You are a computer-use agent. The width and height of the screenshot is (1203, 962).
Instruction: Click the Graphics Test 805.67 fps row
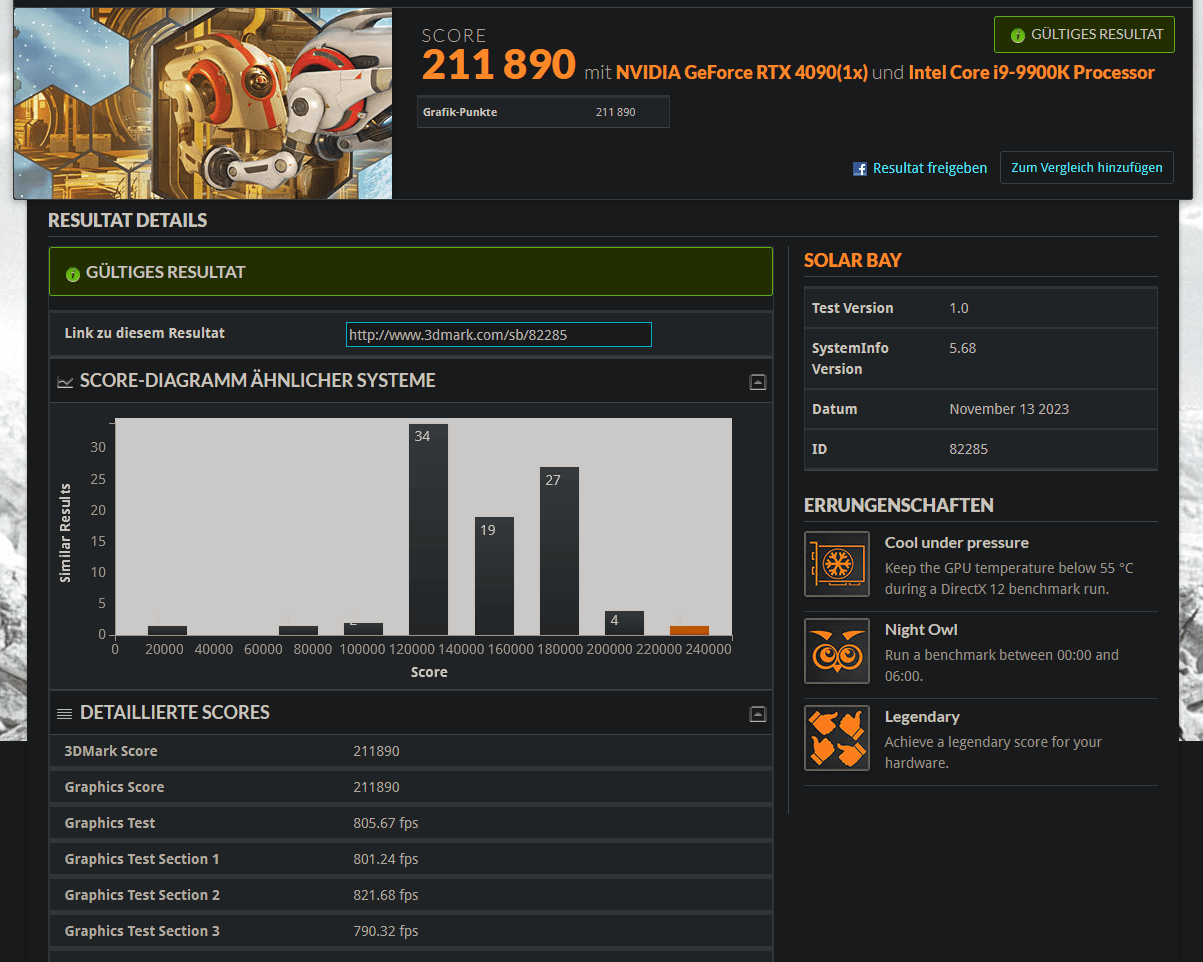411,823
